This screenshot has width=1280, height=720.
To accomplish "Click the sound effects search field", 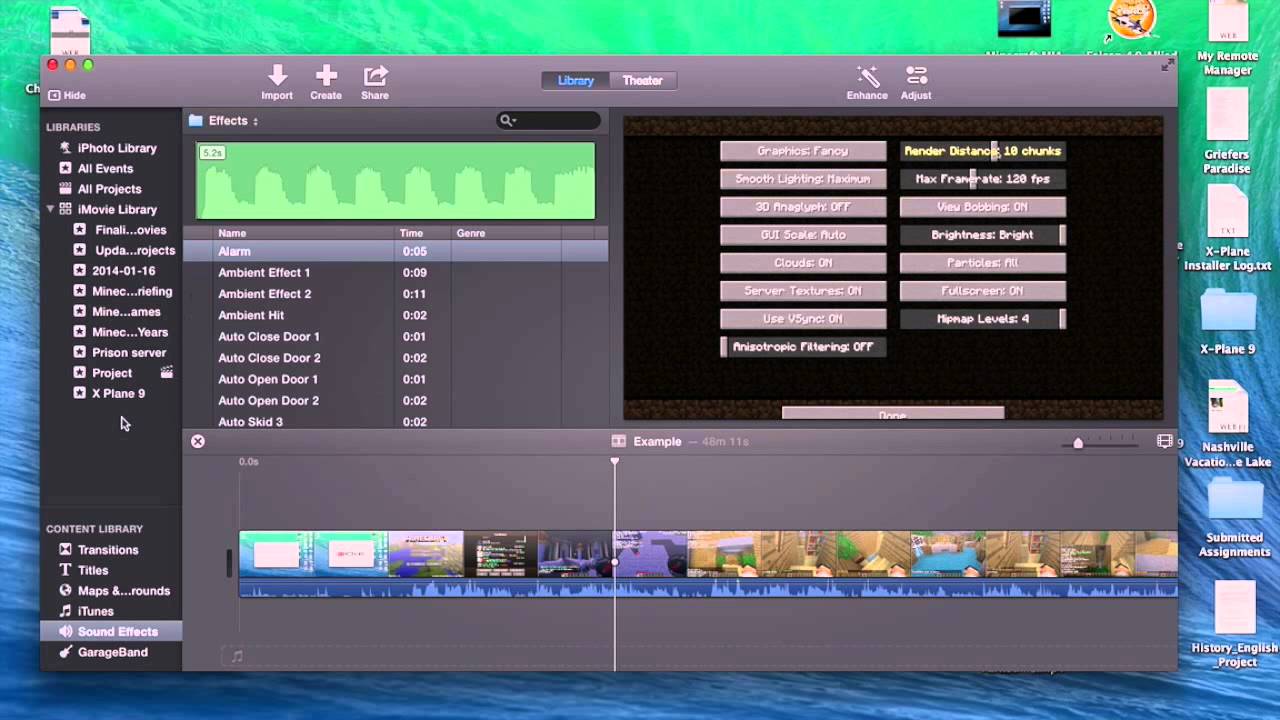I will point(549,120).
